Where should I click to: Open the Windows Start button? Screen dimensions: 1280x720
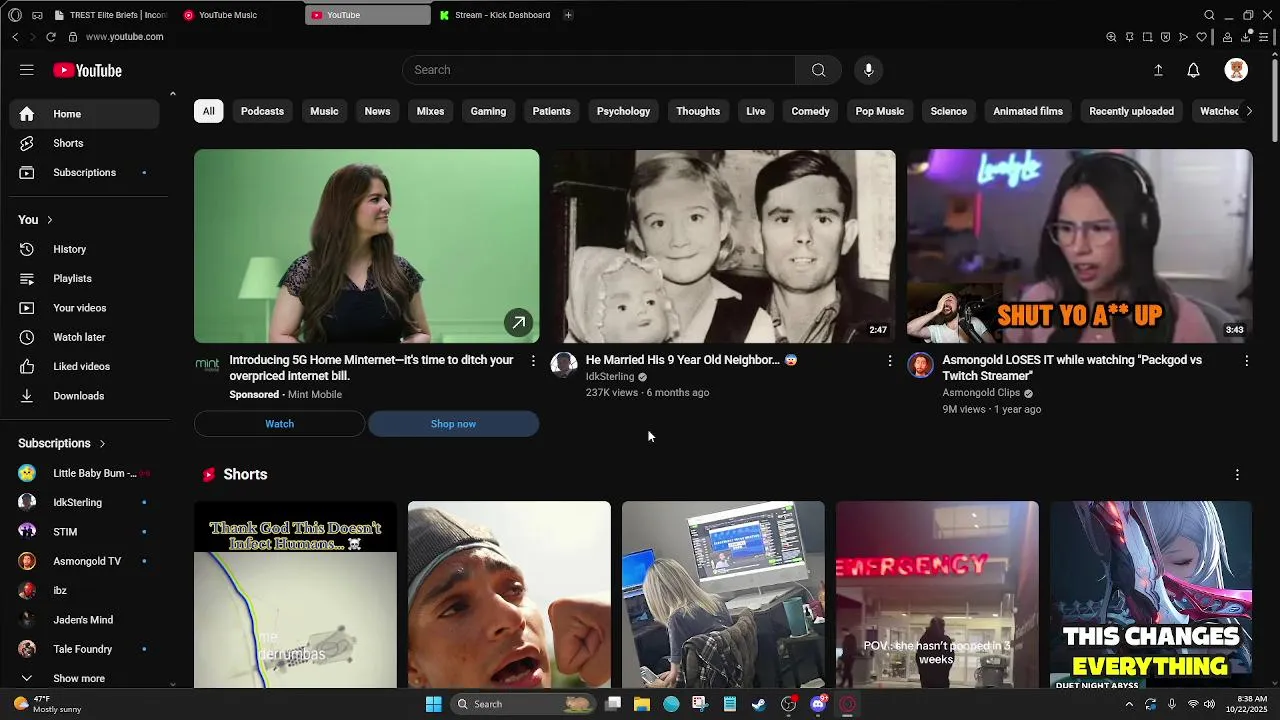[x=433, y=704]
